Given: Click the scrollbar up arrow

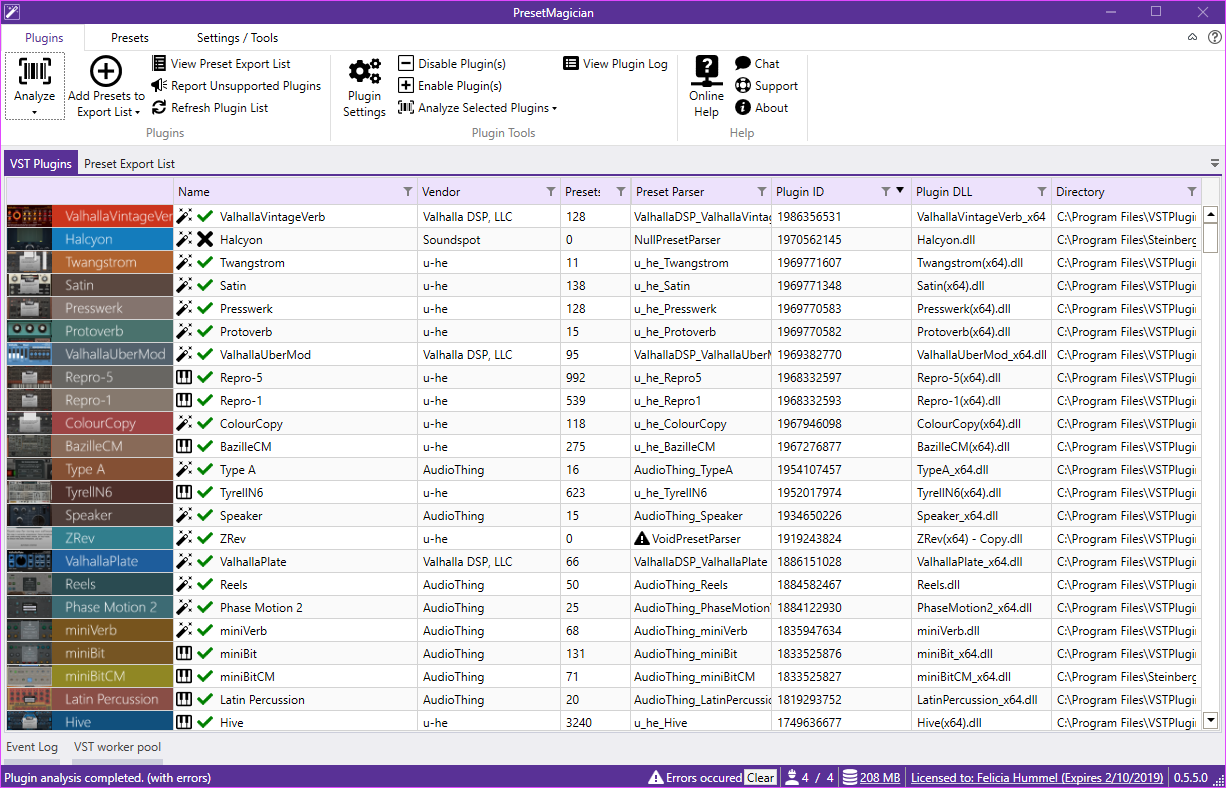Looking at the screenshot, I should tap(1210, 214).
